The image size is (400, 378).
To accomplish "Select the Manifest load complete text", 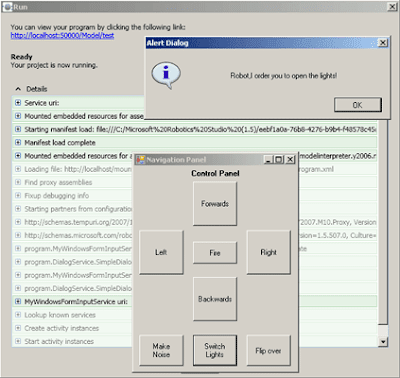I will click(60, 143).
